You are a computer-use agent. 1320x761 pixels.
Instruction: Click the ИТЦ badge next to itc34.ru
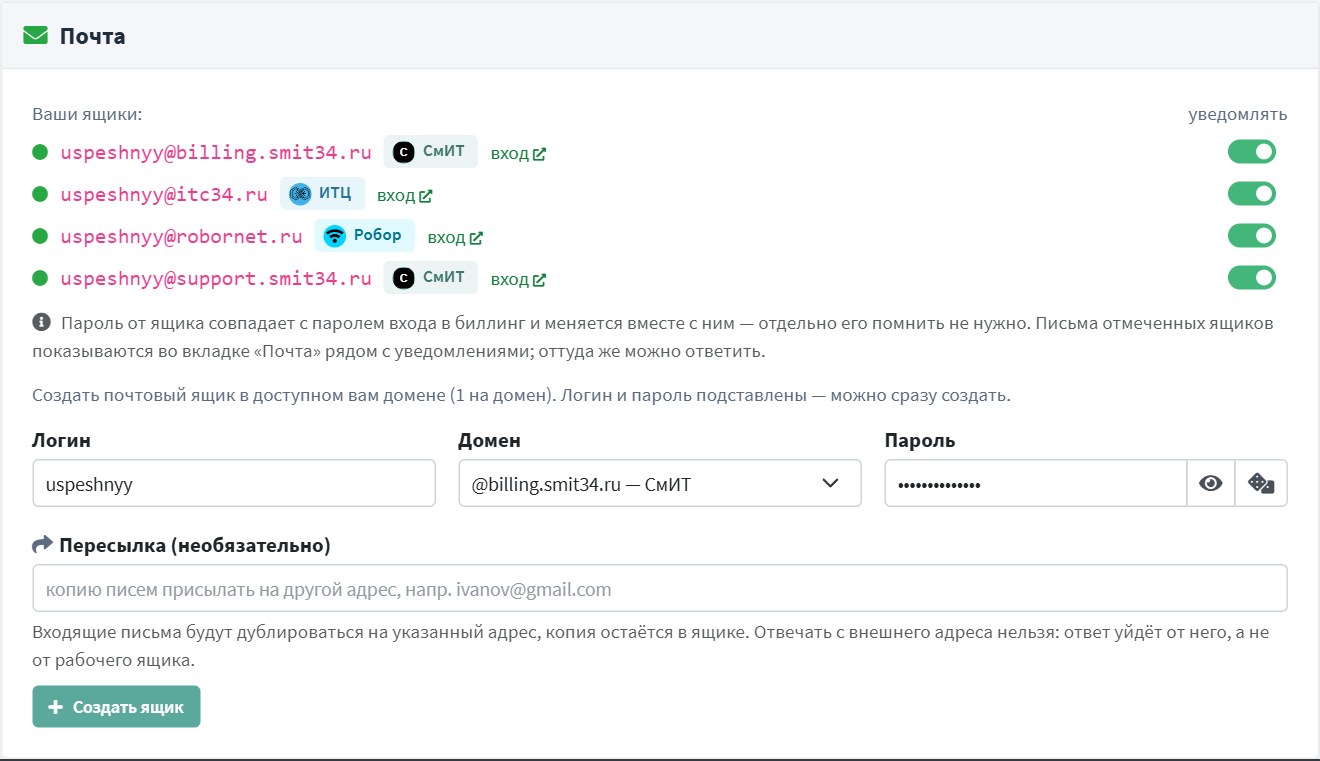(322, 194)
